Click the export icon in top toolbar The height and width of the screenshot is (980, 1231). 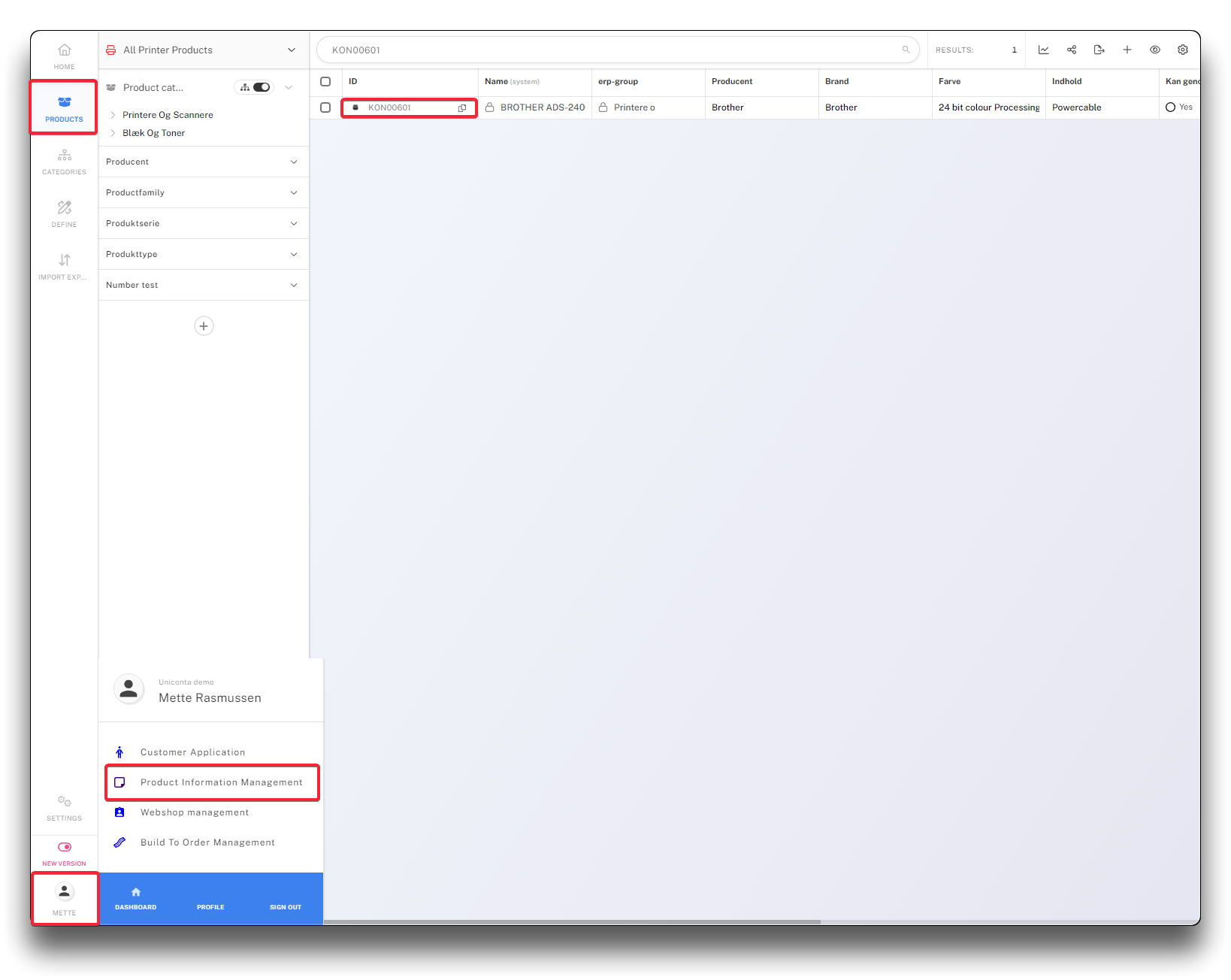coord(1099,50)
